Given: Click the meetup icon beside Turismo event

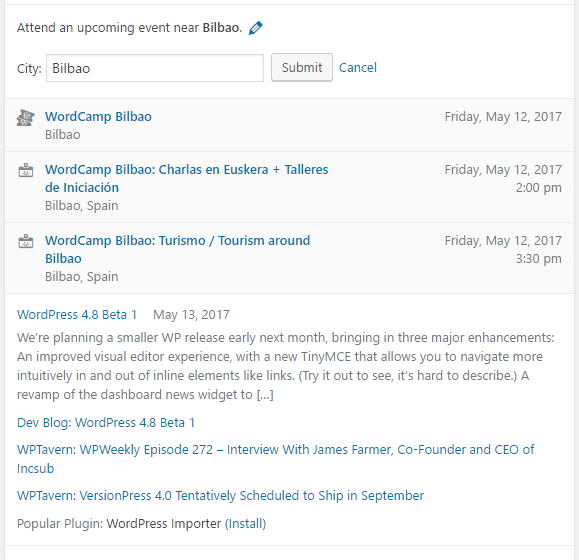Looking at the screenshot, I should point(25,241).
